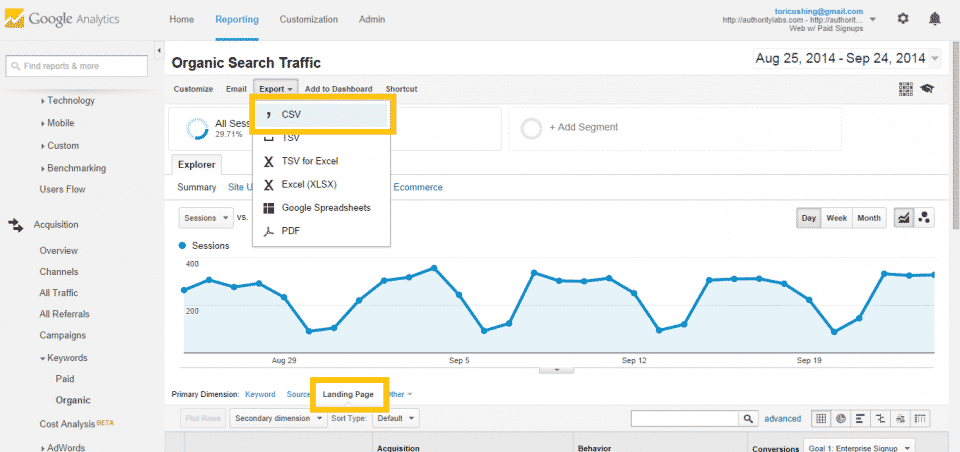Viewport: 960px width, 452px height.
Task: Export the report as CSV
Action: (x=321, y=115)
